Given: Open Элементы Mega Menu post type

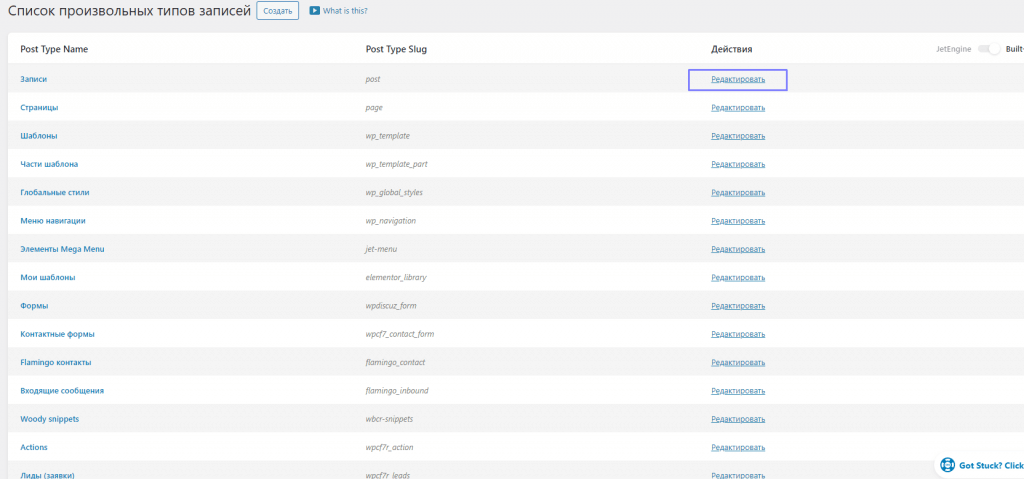Looking at the screenshot, I should point(62,249).
